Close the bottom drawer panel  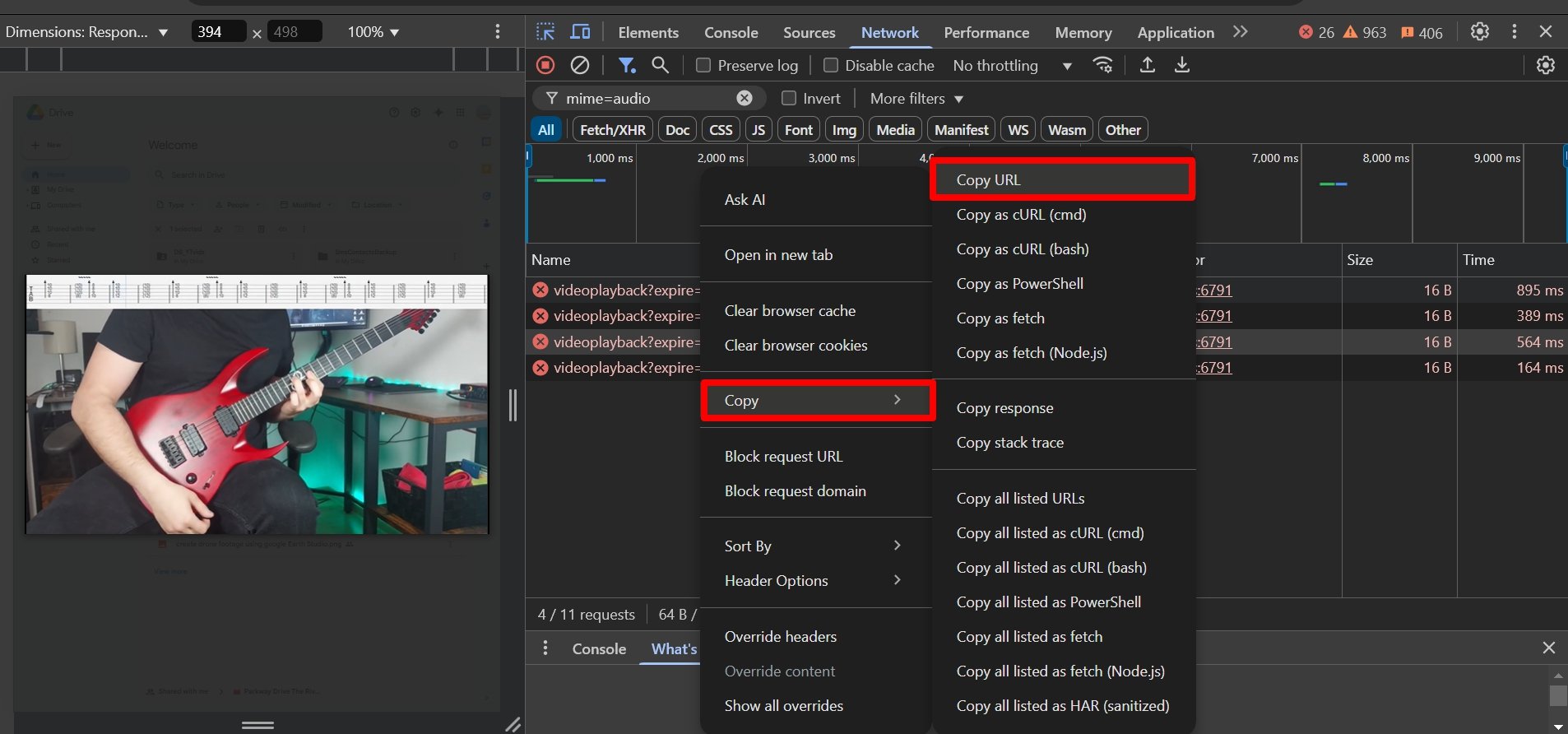pyautogui.click(x=1549, y=648)
